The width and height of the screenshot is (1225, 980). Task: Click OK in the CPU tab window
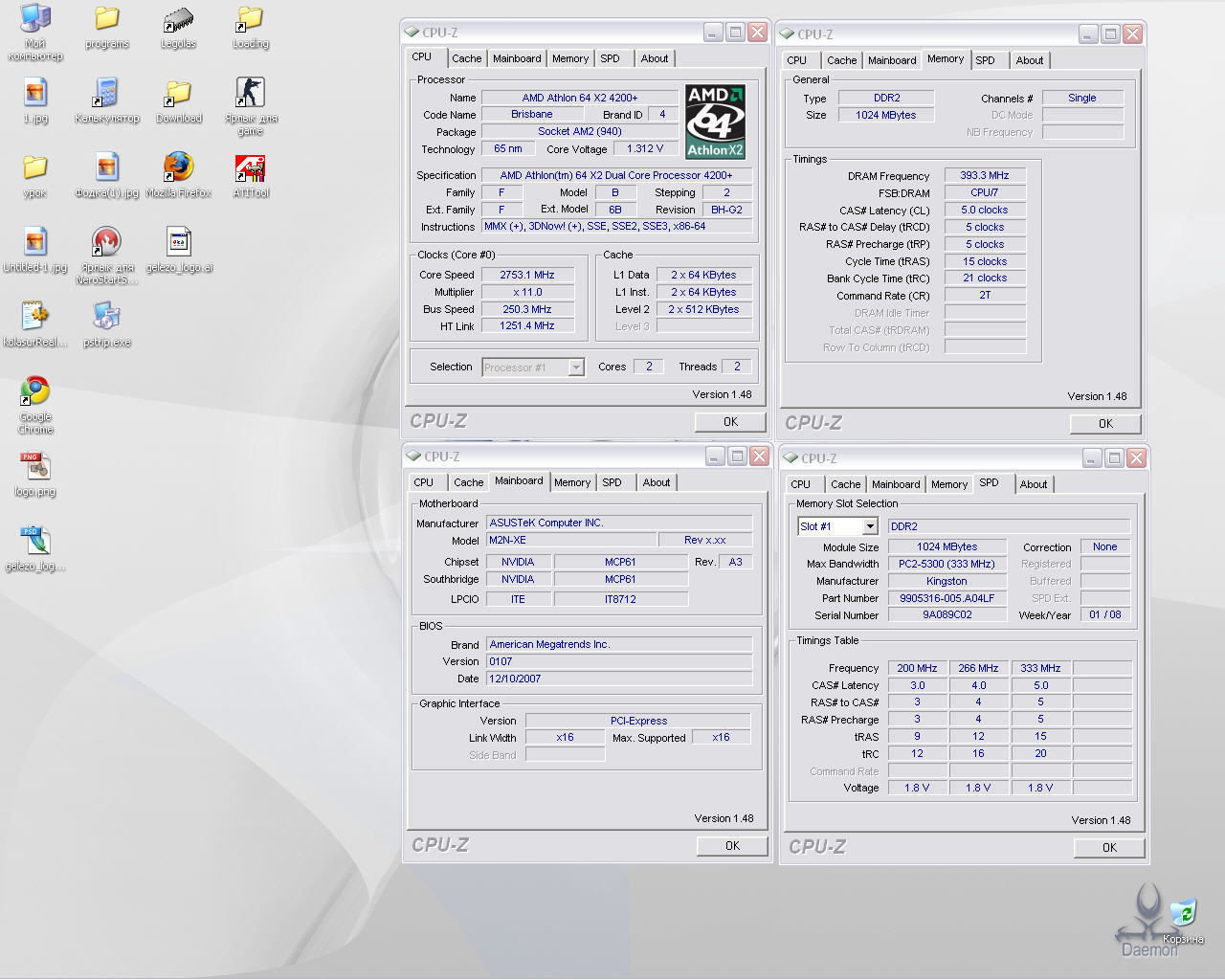point(730,422)
